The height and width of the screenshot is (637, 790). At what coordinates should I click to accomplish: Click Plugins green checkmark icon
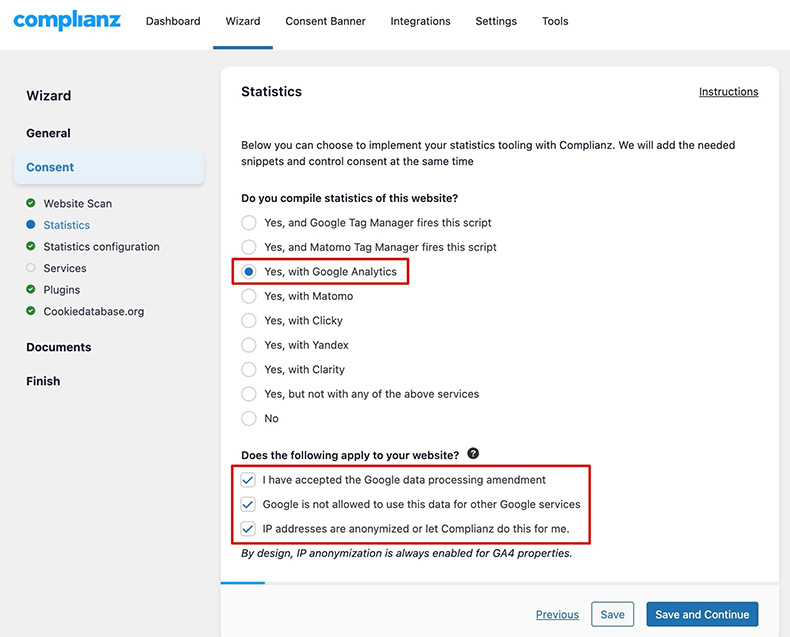(x=31, y=289)
